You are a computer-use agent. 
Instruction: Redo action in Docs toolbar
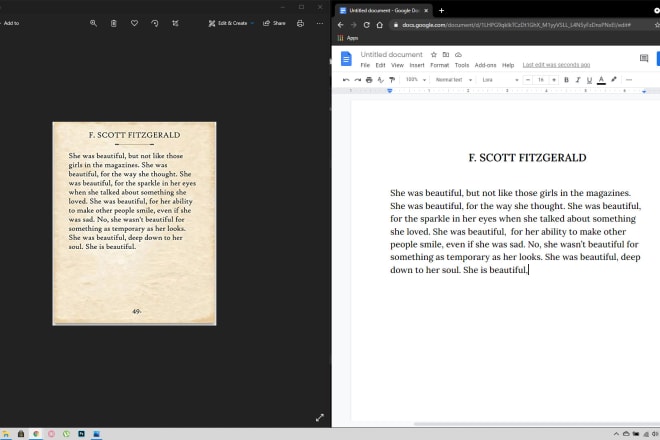(x=357, y=80)
